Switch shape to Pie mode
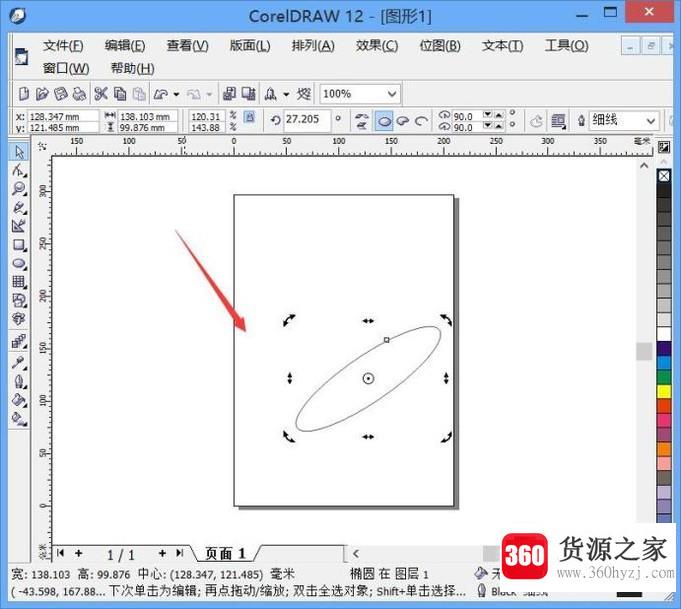 (403, 121)
